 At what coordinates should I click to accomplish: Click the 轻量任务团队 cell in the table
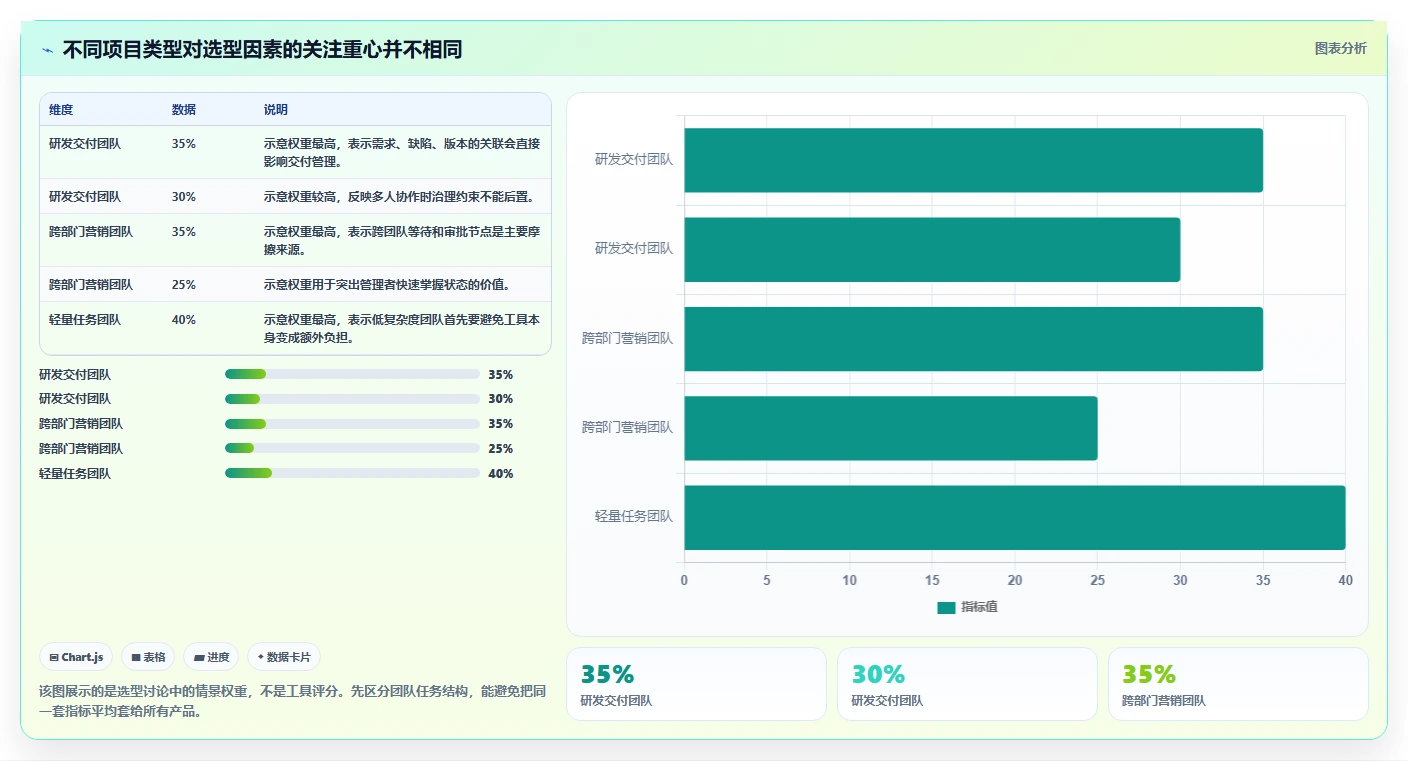[x=85, y=319]
